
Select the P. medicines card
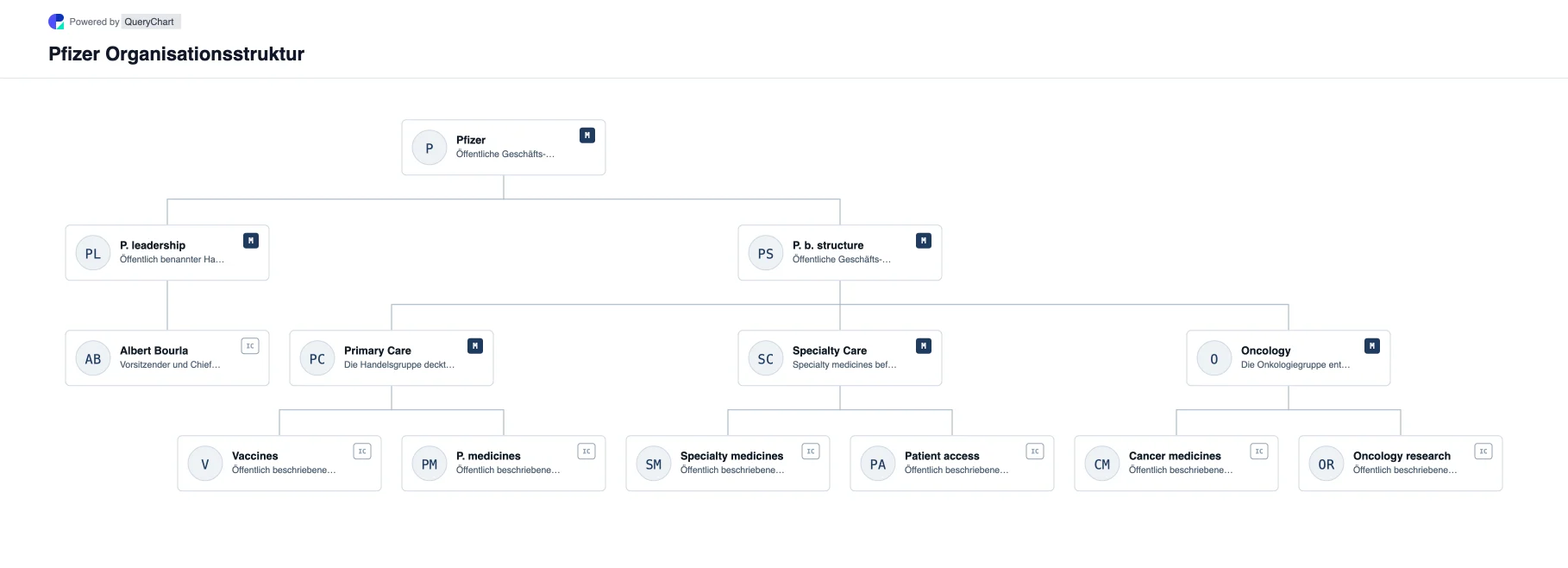(x=504, y=464)
